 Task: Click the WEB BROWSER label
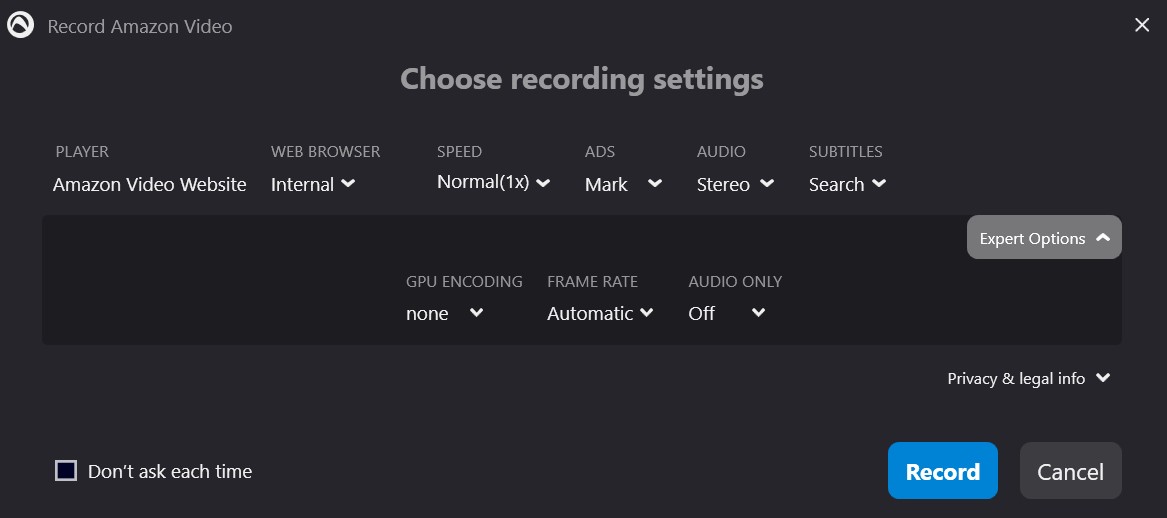[325, 151]
